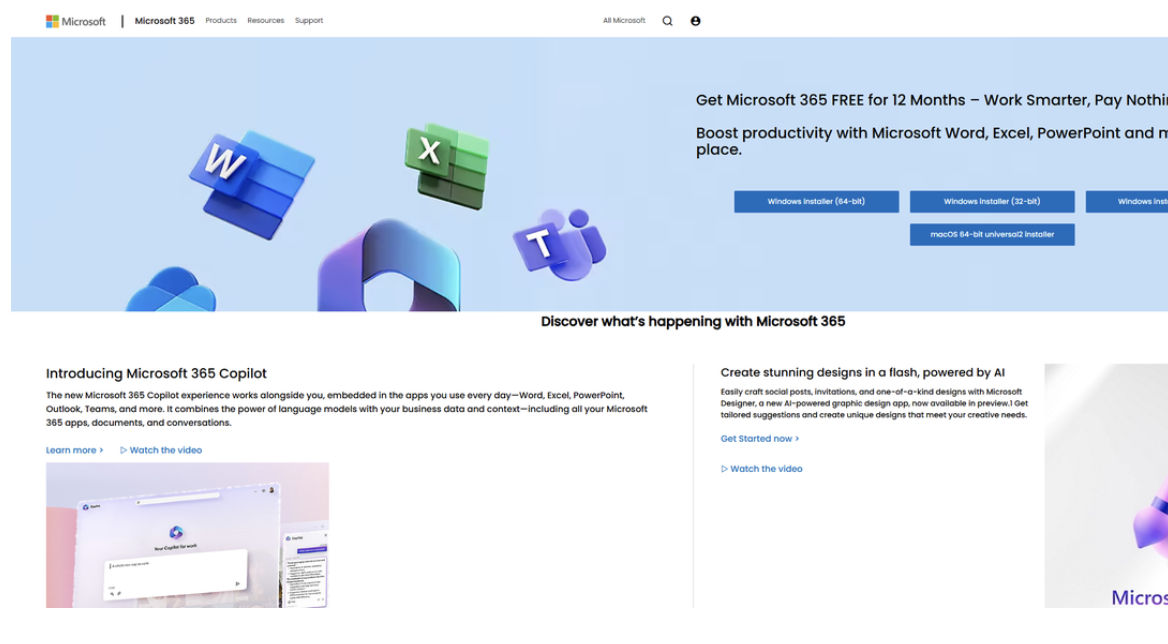Click the Microsoft 365 Copilot logo in banner
Screen dimensions: 1168x644
389,266
